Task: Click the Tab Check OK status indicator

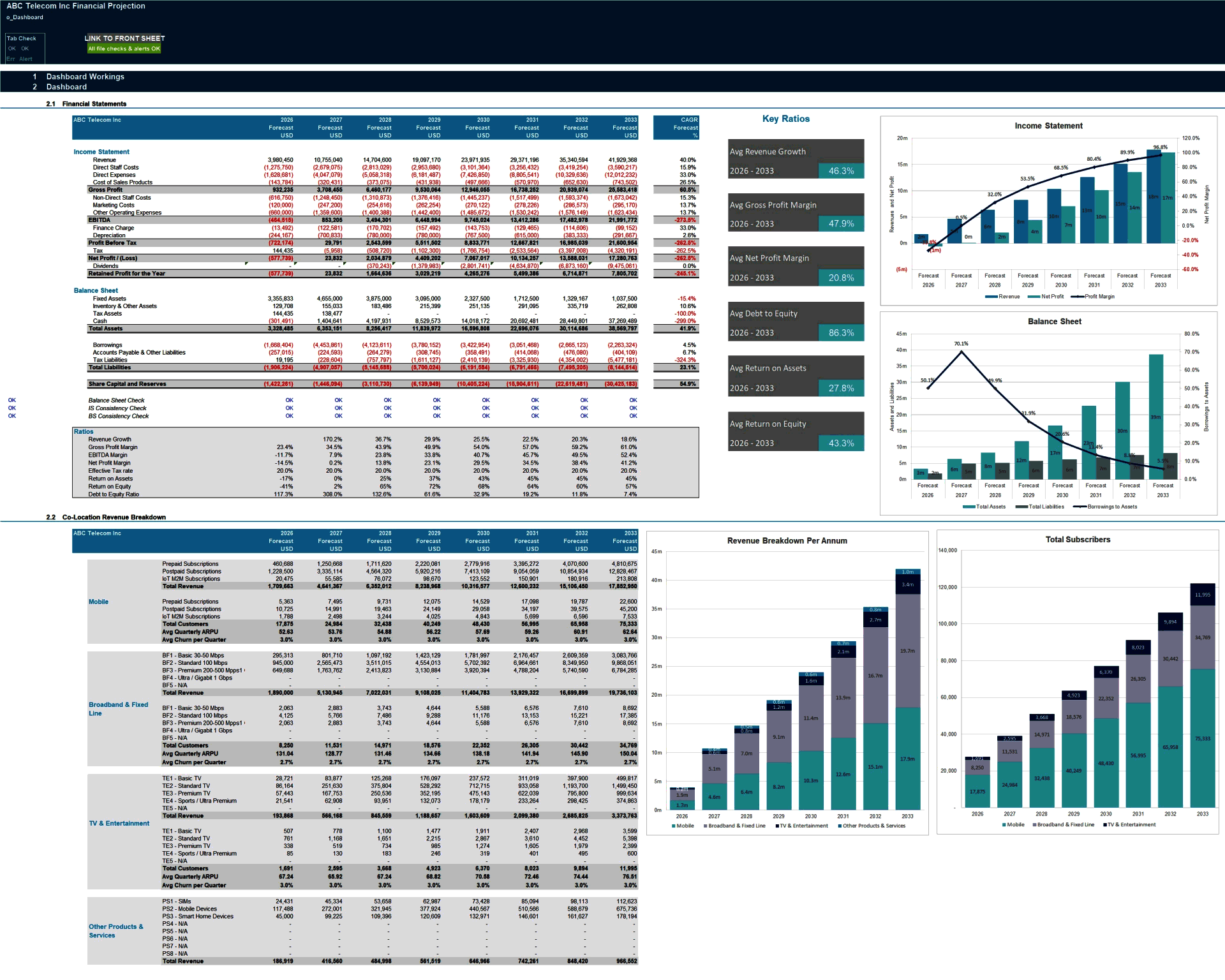Action: click(11, 48)
